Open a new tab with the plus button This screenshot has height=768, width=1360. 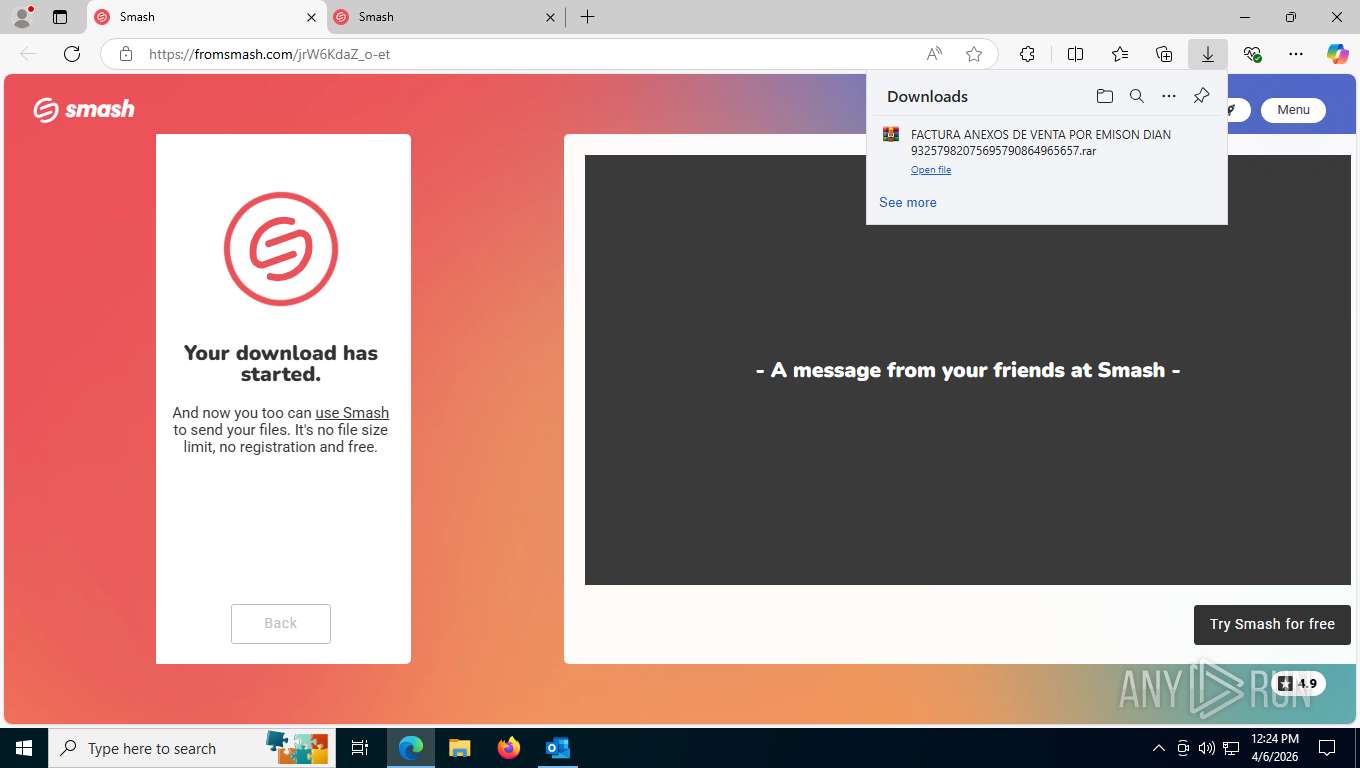(587, 17)
